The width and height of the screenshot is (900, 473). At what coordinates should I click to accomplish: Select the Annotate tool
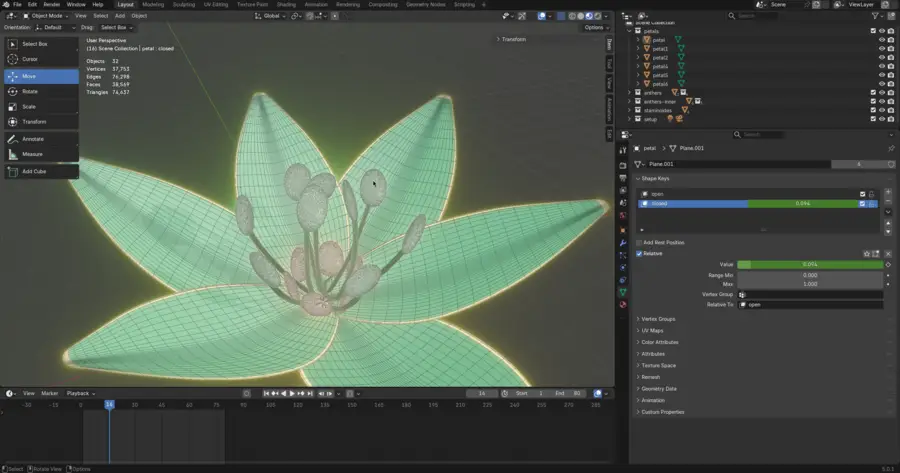coord(41,139)
